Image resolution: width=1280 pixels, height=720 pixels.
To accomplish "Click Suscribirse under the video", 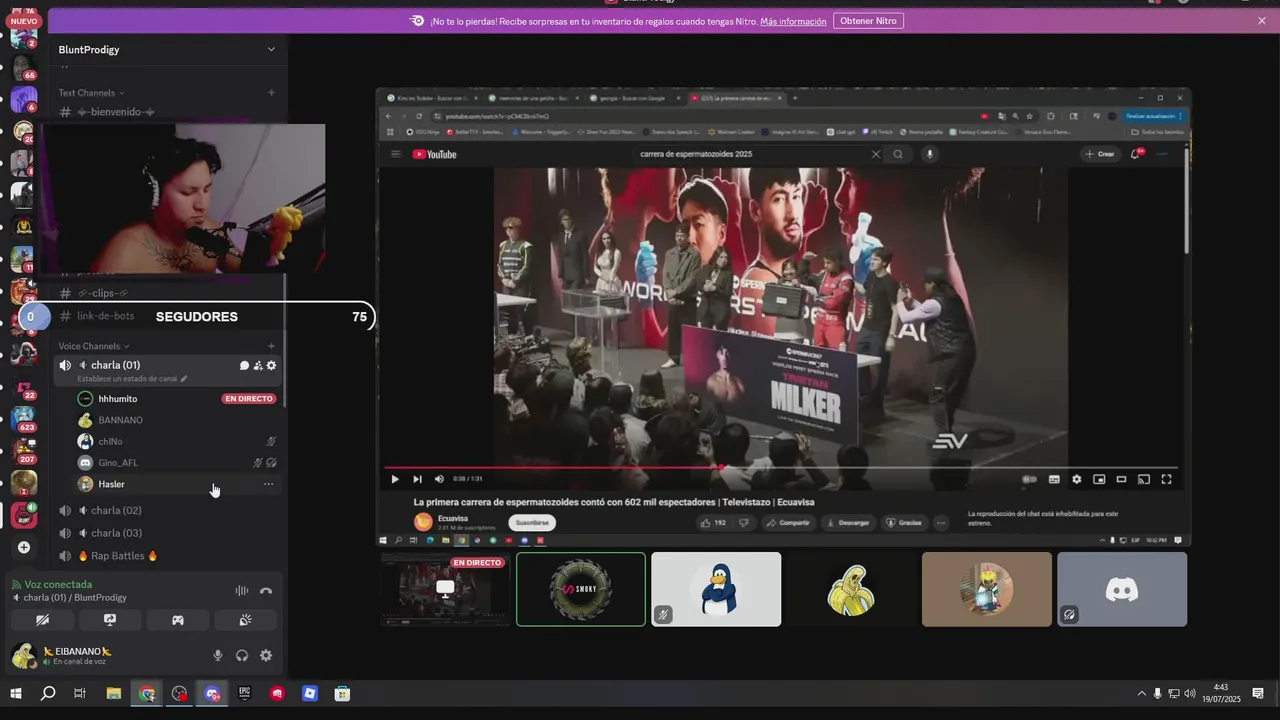I will click(x=532, y=522).
